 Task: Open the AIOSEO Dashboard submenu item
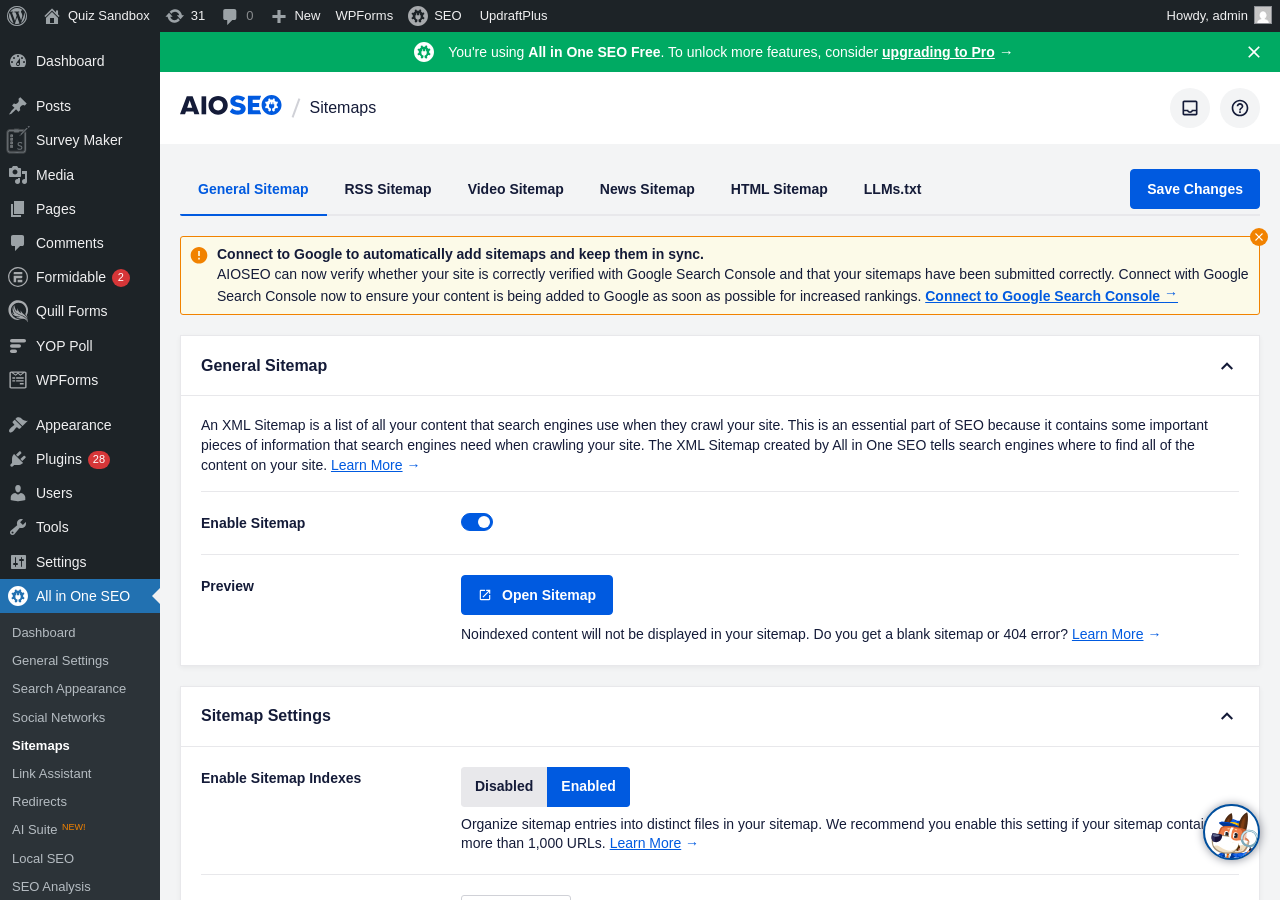coord(44,633)
